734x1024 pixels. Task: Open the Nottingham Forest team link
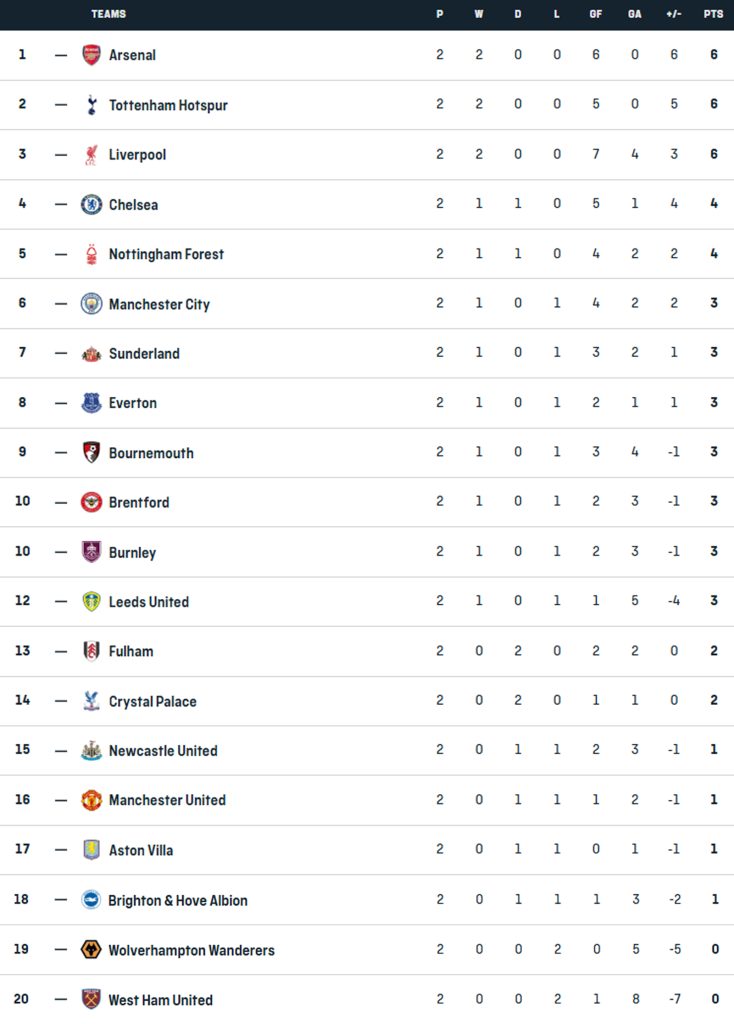(x=166, y=254)
